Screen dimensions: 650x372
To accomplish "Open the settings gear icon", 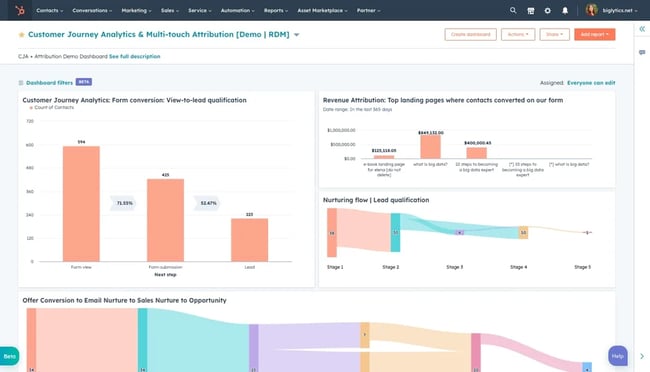I will tap(548, 11).
